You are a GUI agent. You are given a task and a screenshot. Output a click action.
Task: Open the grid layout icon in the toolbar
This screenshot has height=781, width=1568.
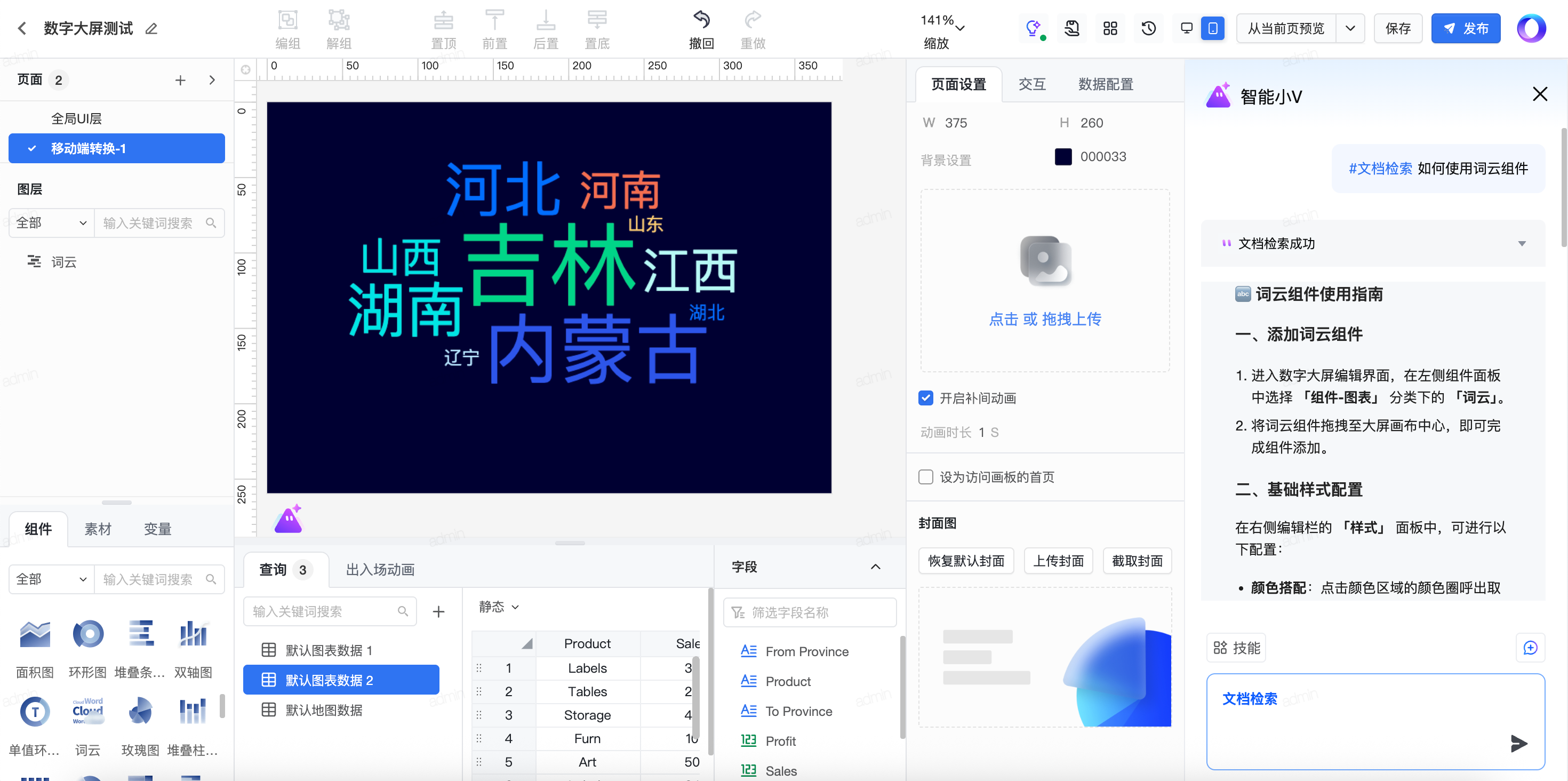point(1110,29)
